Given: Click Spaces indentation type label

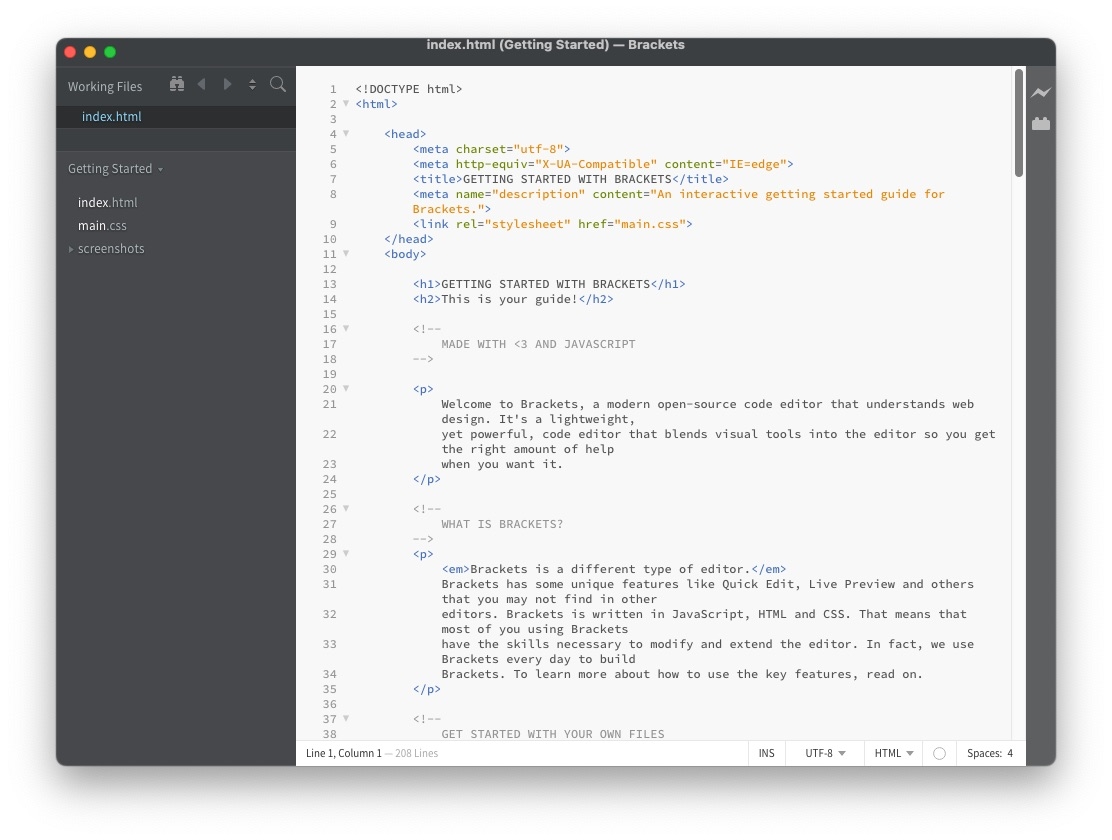Looking at the screenshot, I should (984, 753).
